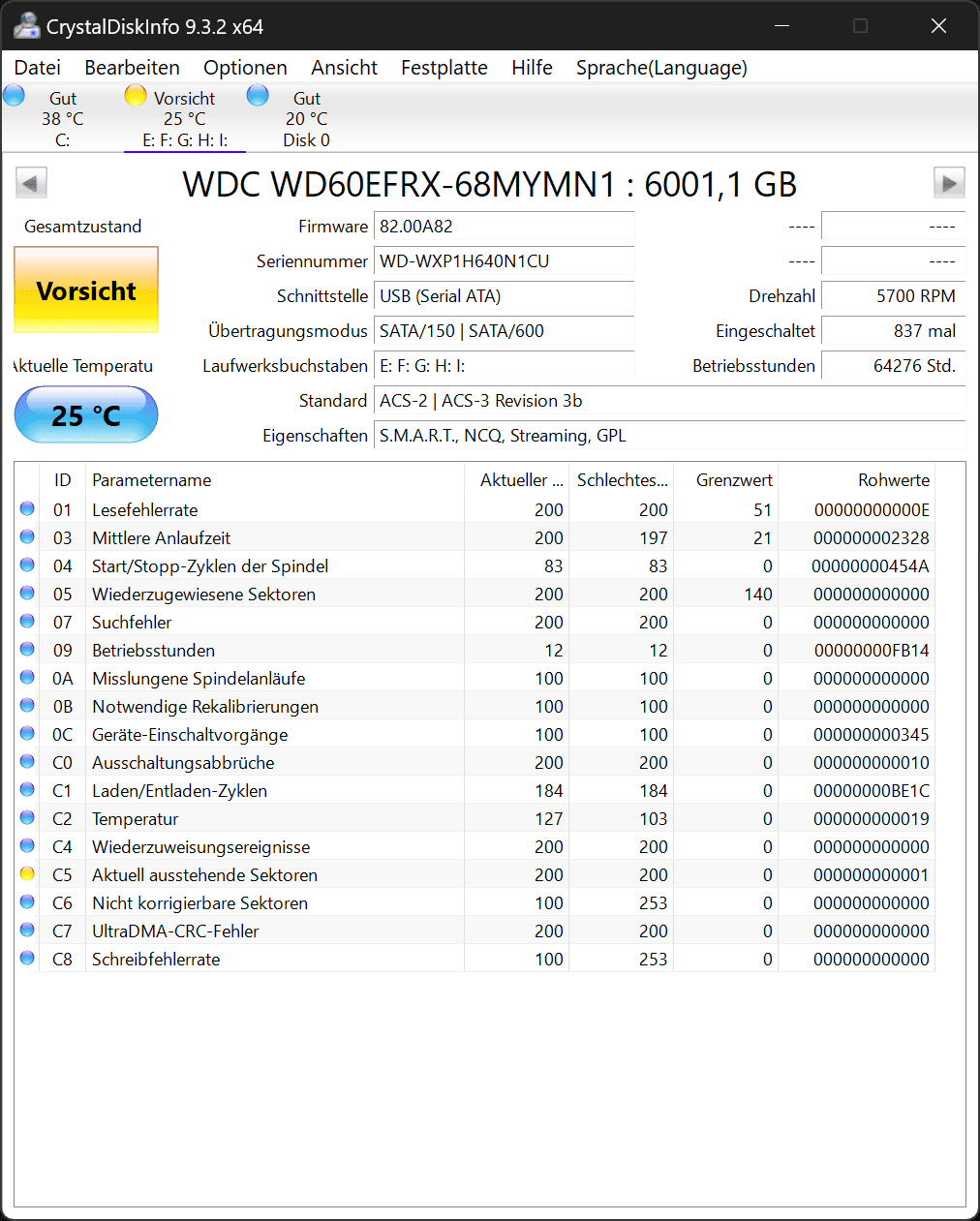Click the ID column header
Viewport: 980px width, 1221px height.
63,480
